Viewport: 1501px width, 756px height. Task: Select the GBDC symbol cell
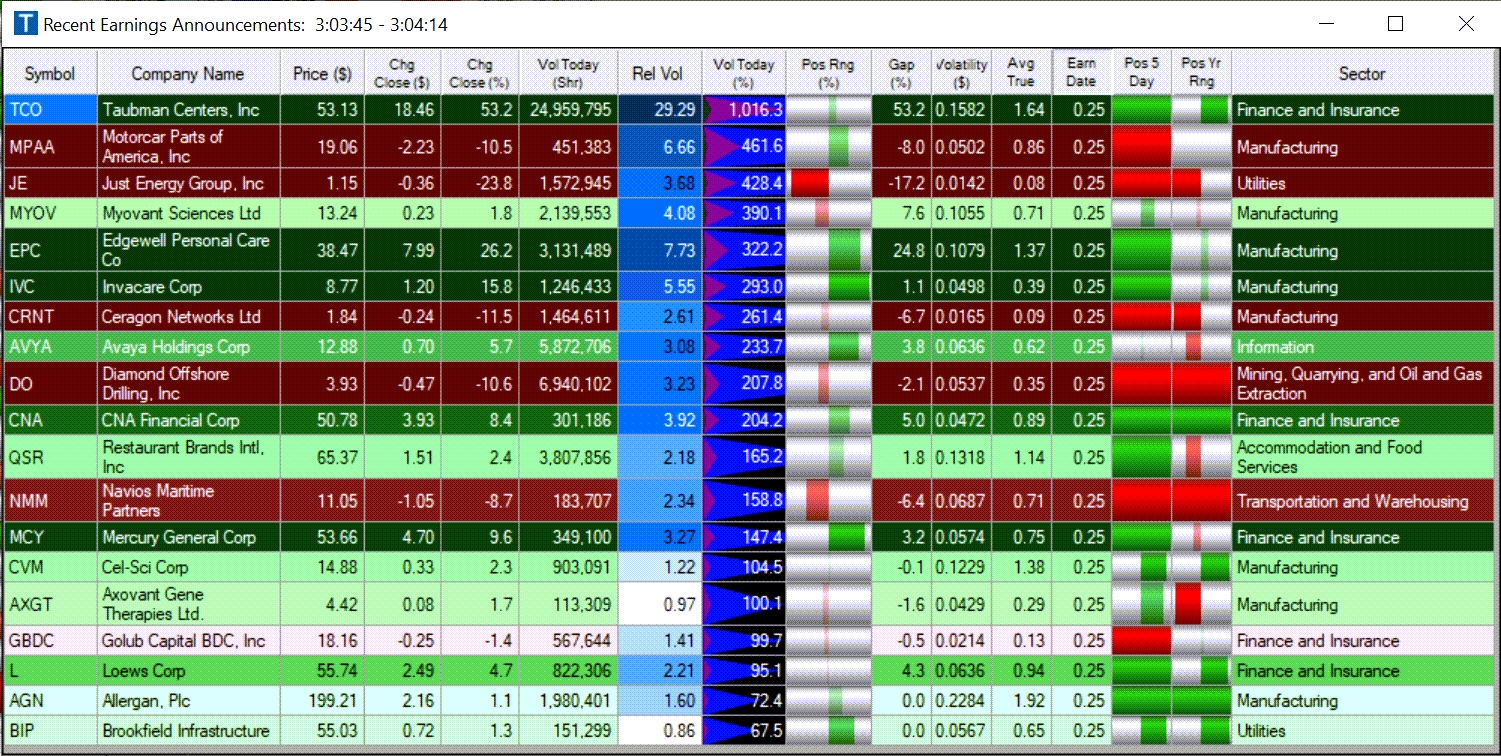point(50,641)
